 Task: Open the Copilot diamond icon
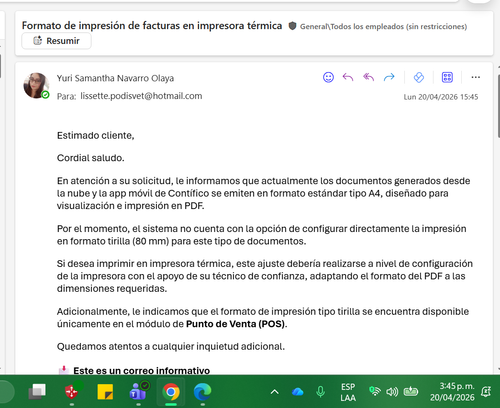click(x=419, y=77)
